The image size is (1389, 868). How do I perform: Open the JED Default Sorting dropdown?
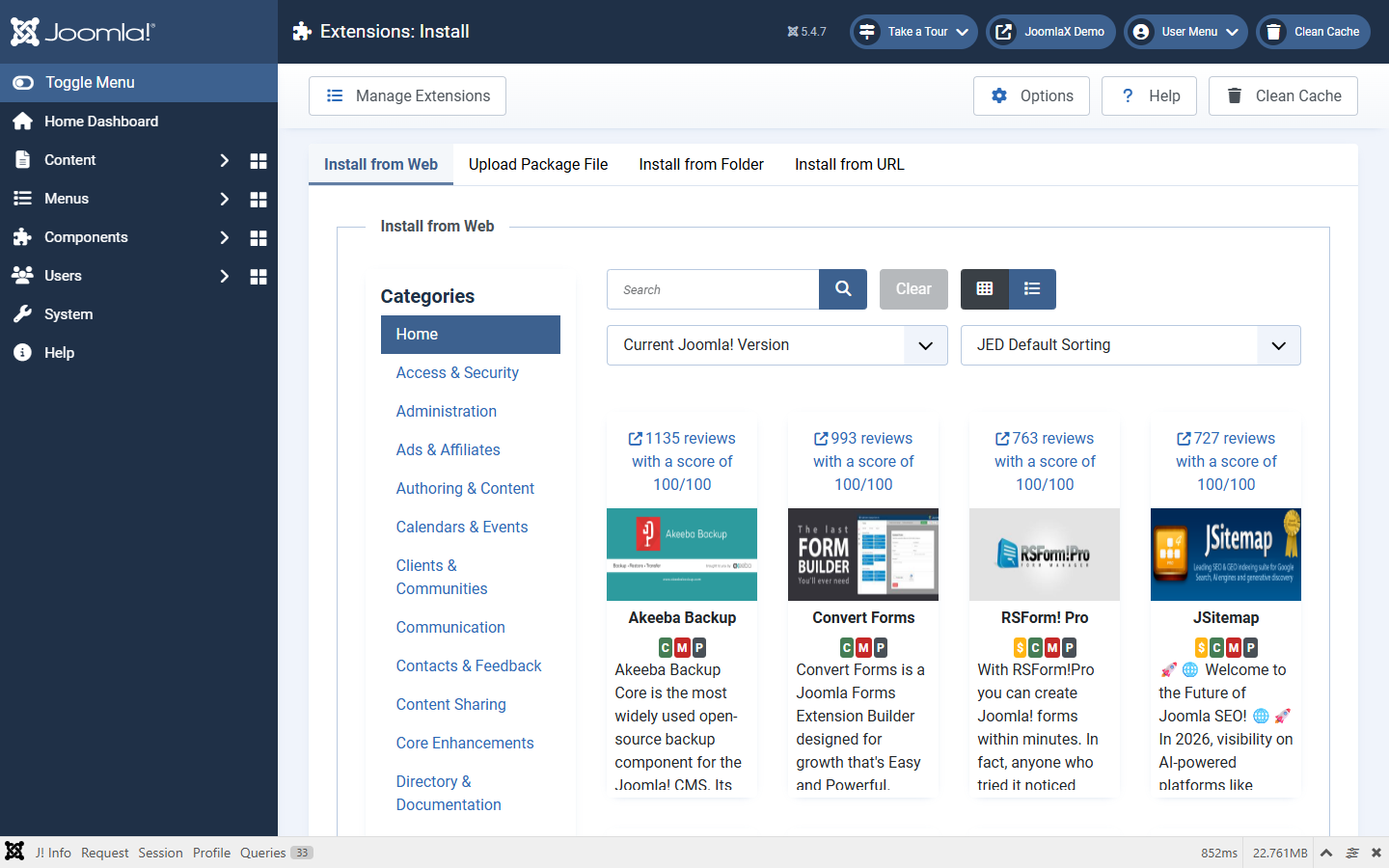pos(1130,345)
